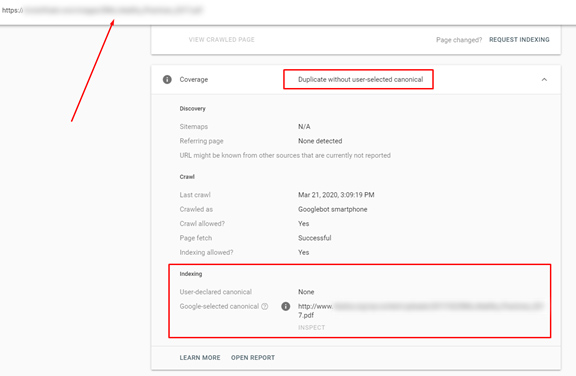Click the 'Crawl' heading
This screenshot has width=576, height=376.
coord(187,177)
